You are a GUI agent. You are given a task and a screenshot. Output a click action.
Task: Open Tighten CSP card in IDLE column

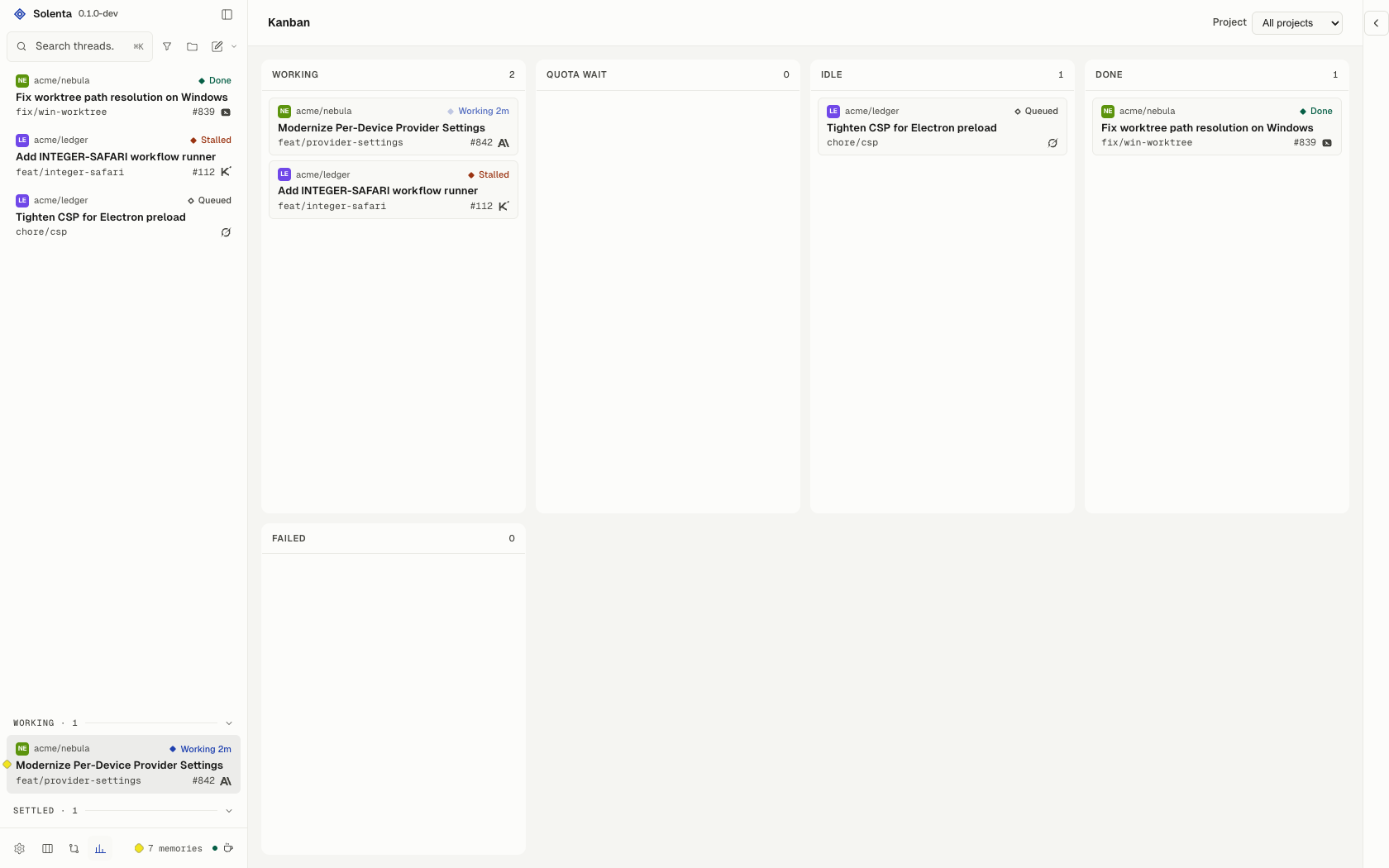pos(943,126)
